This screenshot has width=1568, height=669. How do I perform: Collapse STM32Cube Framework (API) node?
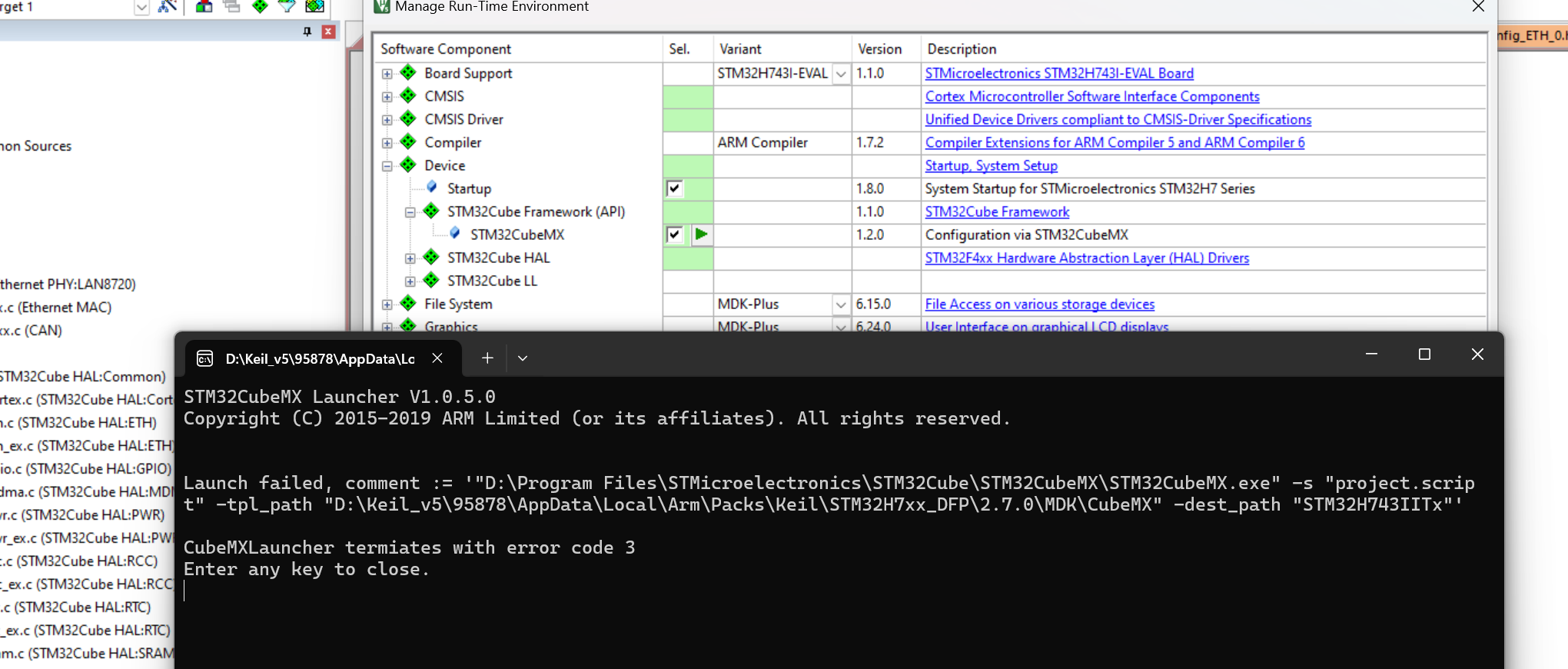point(410,212)
